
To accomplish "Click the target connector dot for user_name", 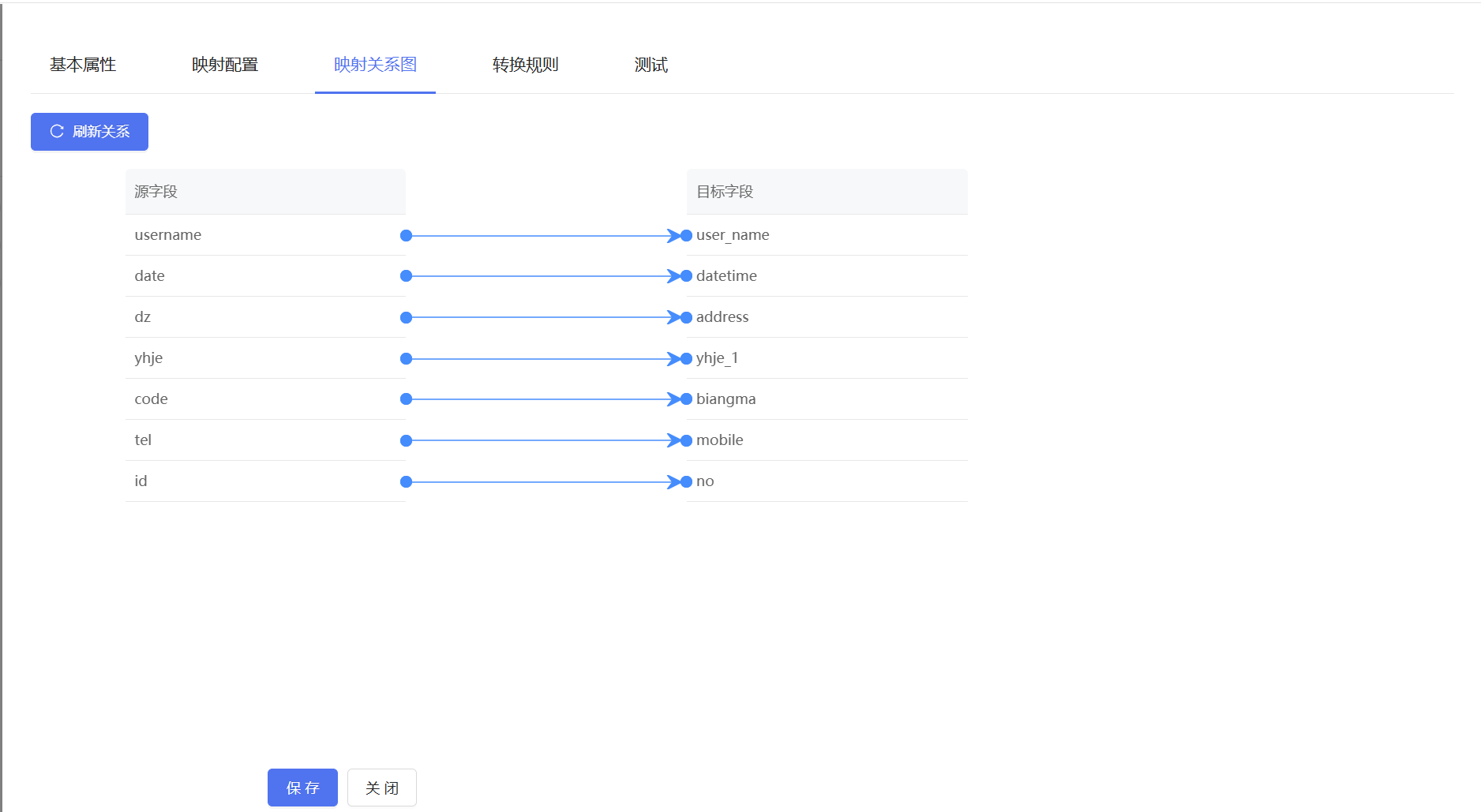I will (x=686, y=236).
